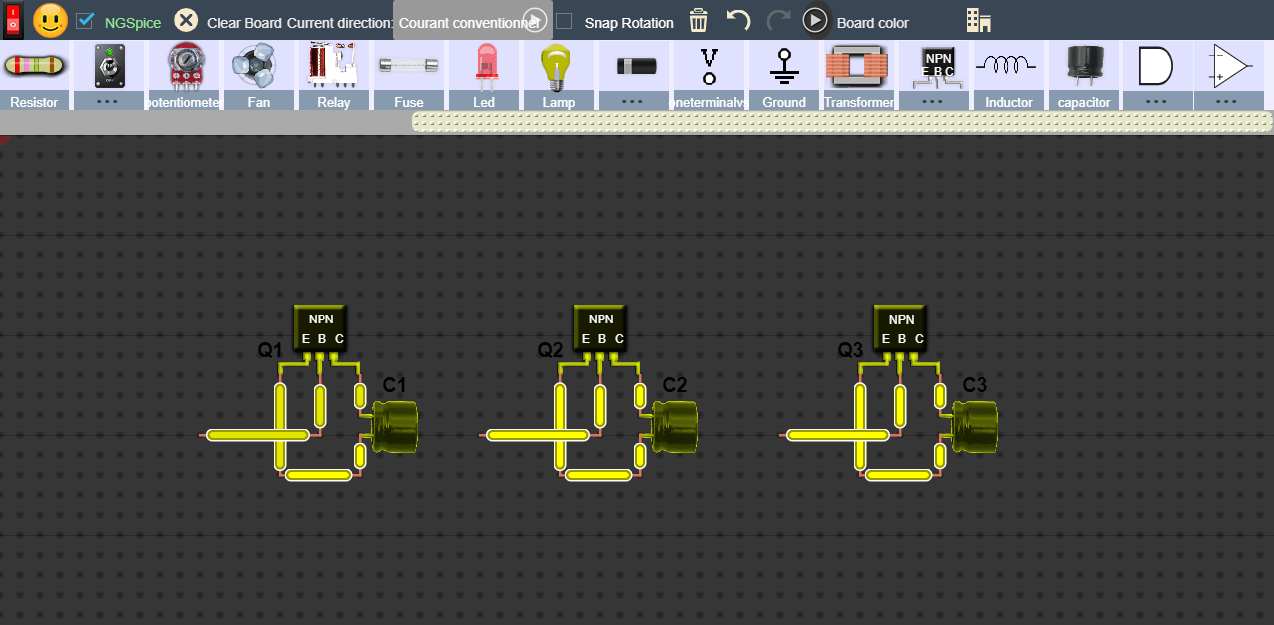1274x625 pixels.
Task: Expand the op-amp category options
Action: tap(1229, 101)
